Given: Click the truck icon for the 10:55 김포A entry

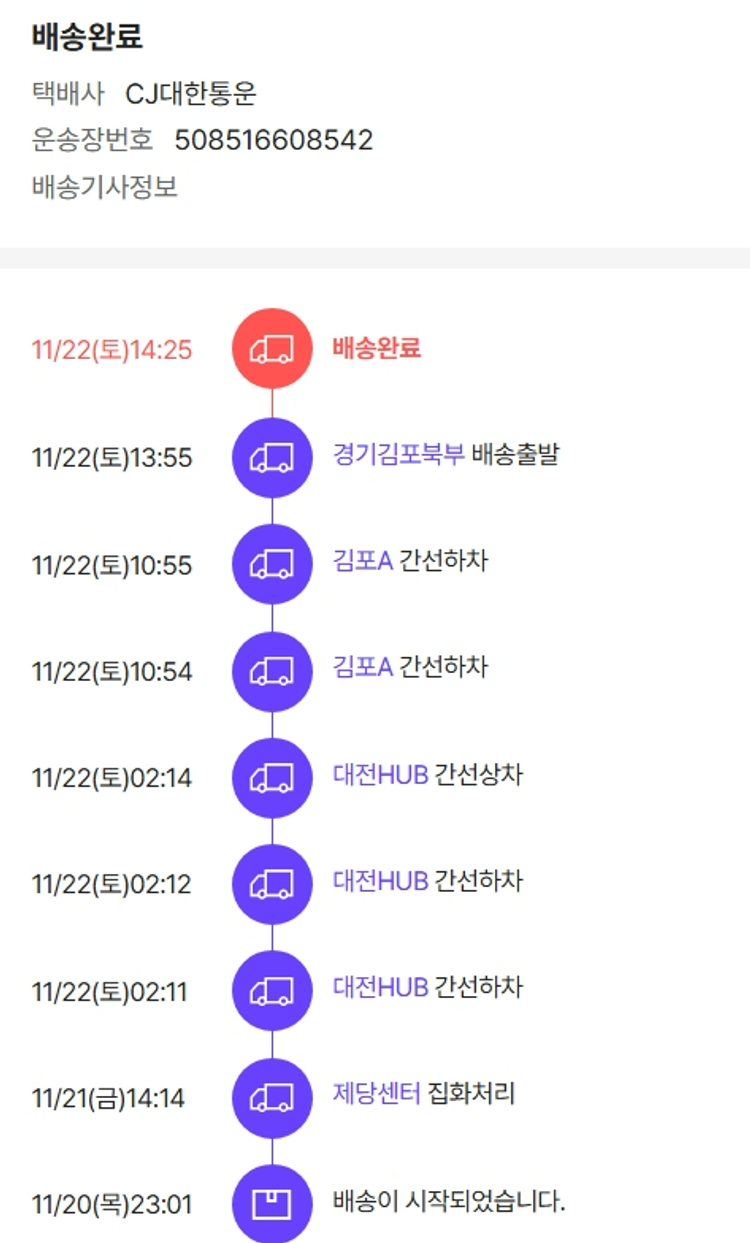Looking at the screenshot, I should pyautogui.click(x=272, y=564).
